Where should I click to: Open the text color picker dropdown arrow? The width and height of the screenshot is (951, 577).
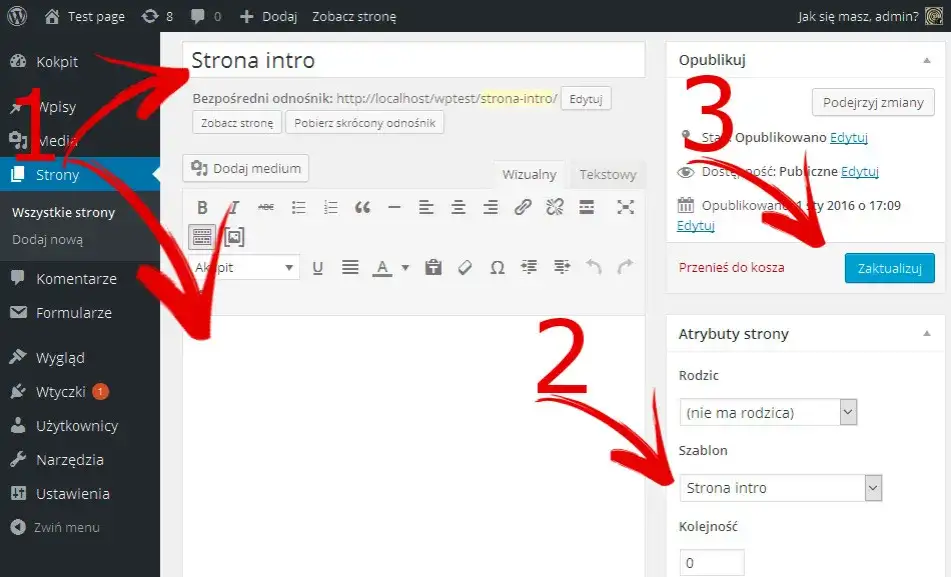click(405, 267)
